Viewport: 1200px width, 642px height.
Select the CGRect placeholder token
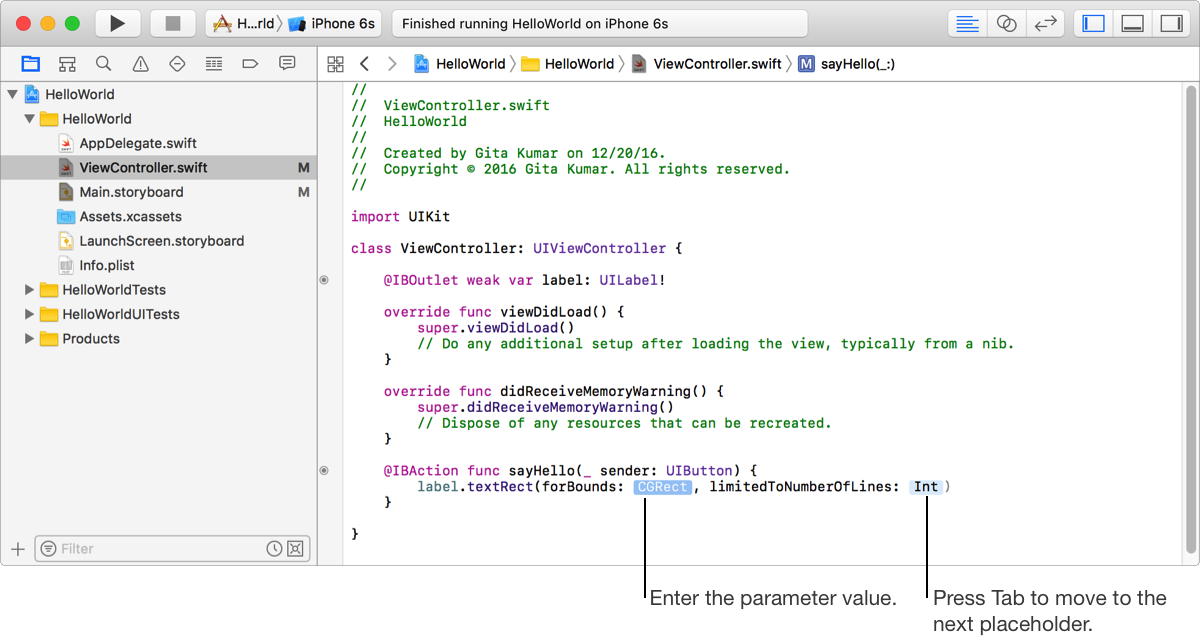tap(662, 487)
